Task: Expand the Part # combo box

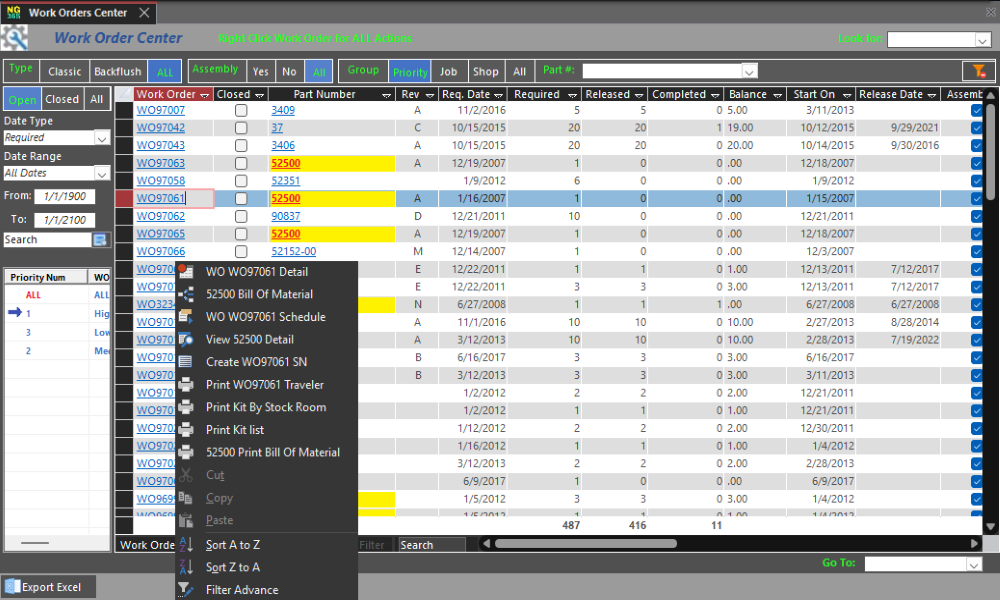Action: click(x=749, y=71)
